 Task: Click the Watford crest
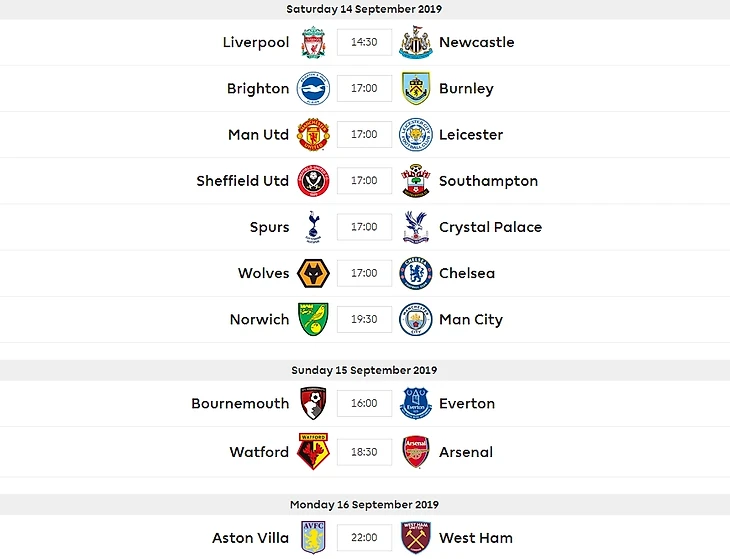coord(313,452)
